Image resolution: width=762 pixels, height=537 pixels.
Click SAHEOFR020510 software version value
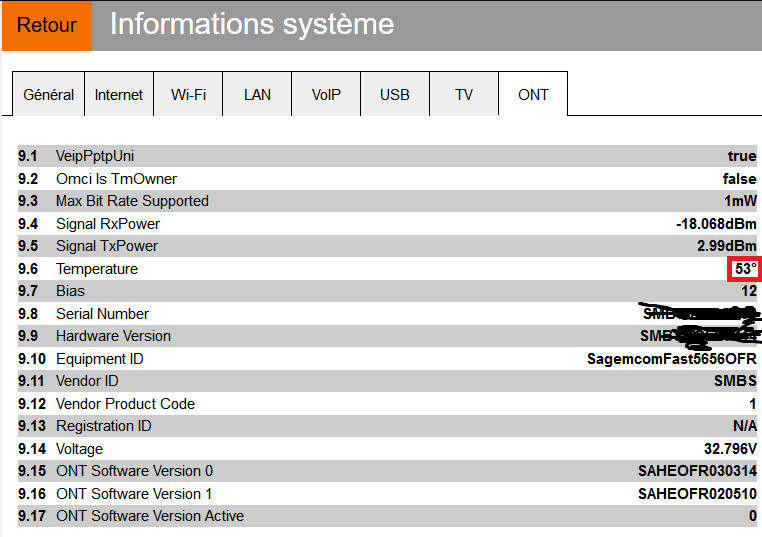(x=697, y=494)
